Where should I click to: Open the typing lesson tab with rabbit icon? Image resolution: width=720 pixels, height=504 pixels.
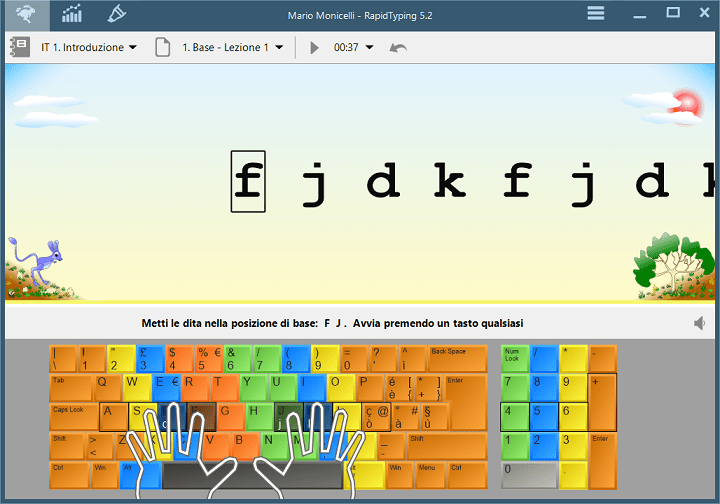point(25,15)
